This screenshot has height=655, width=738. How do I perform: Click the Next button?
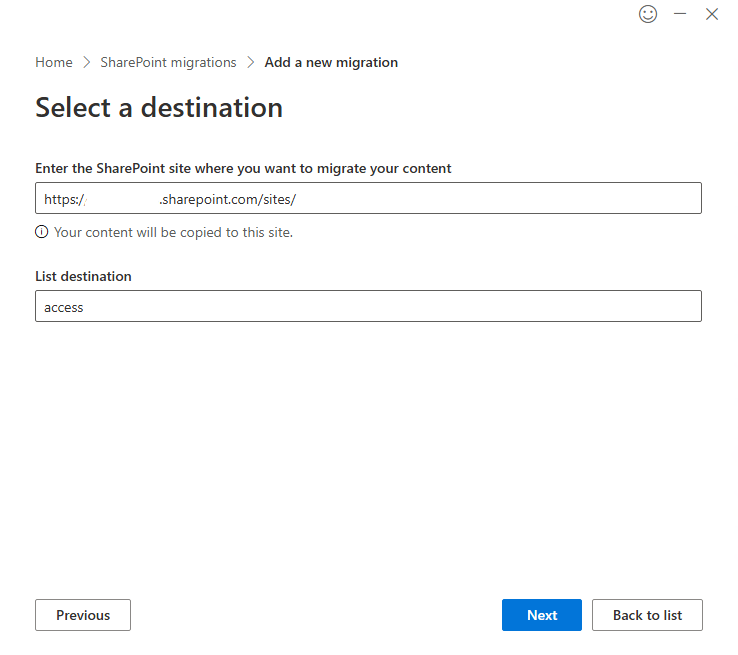point(541,615)
